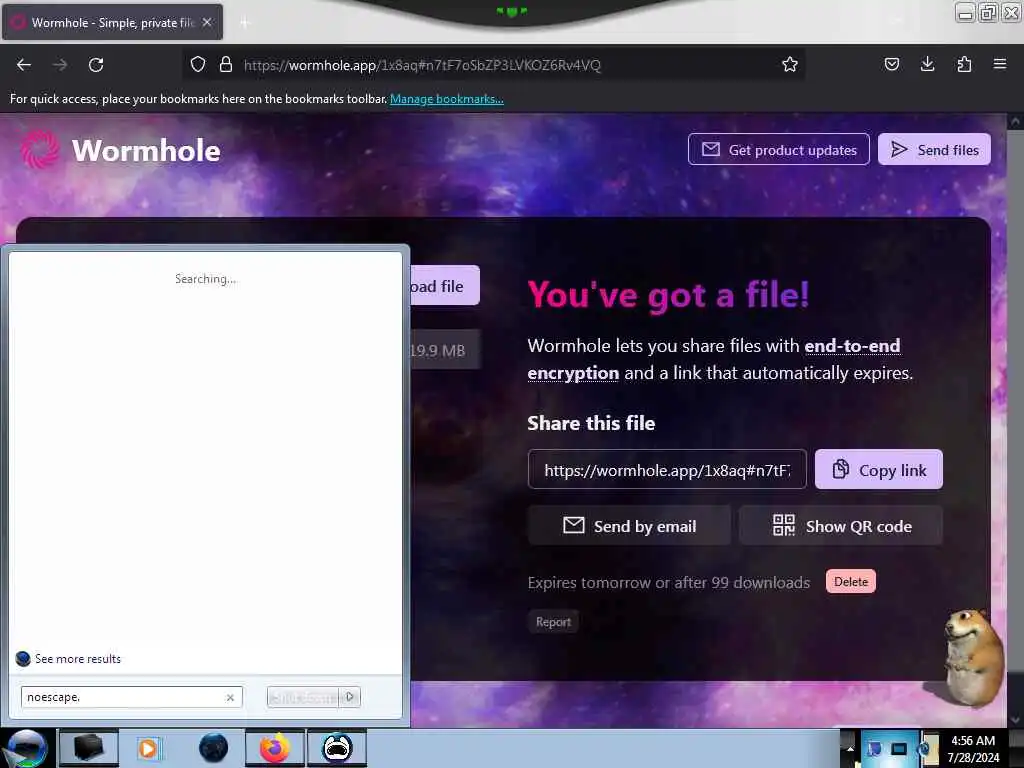Show hidden system tray icons
The height and width of the screenshot is (768, 1024).
pos(850,749)
